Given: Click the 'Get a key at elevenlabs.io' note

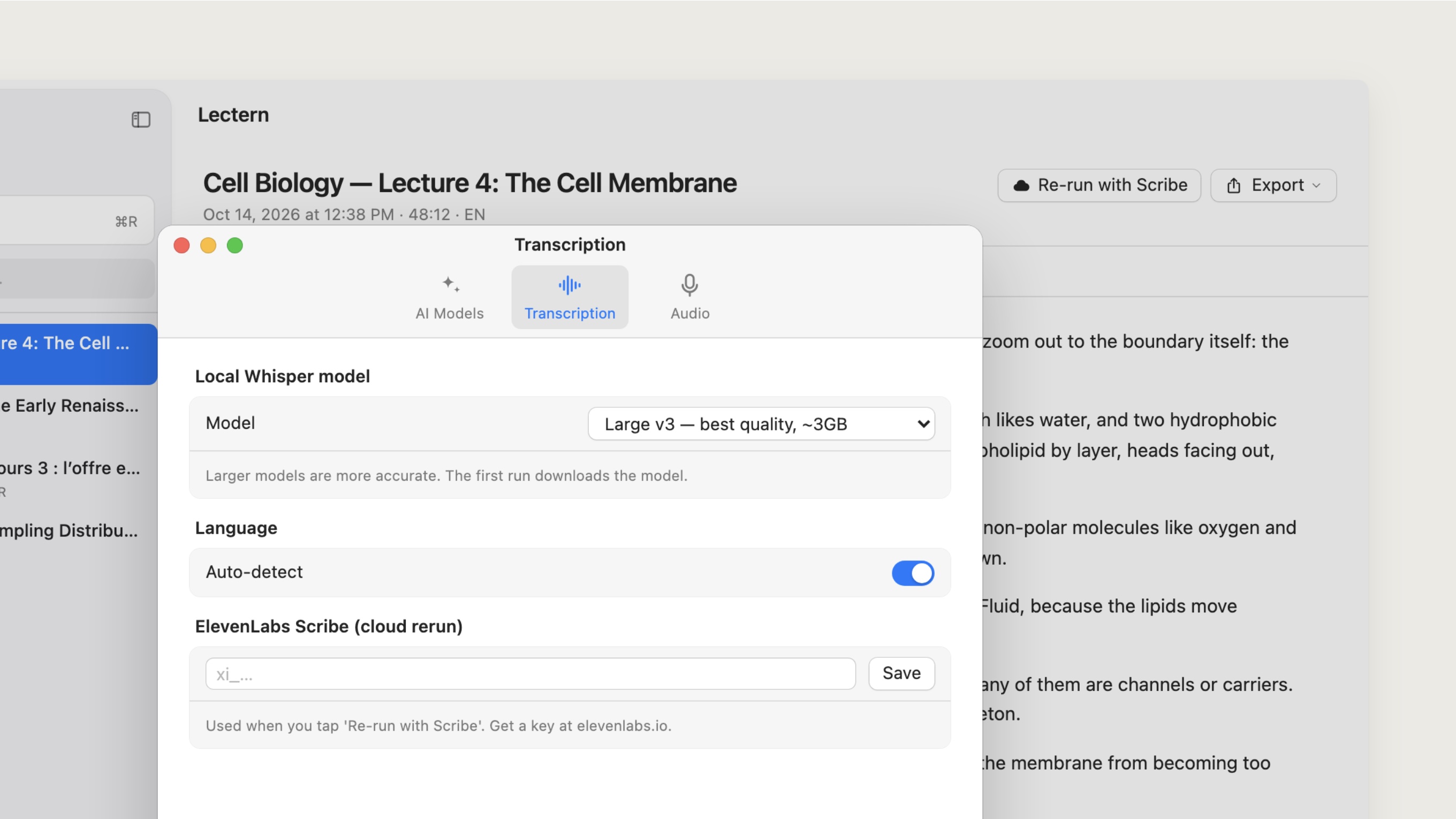Looking at the screenshot, I should coord(580,726).
